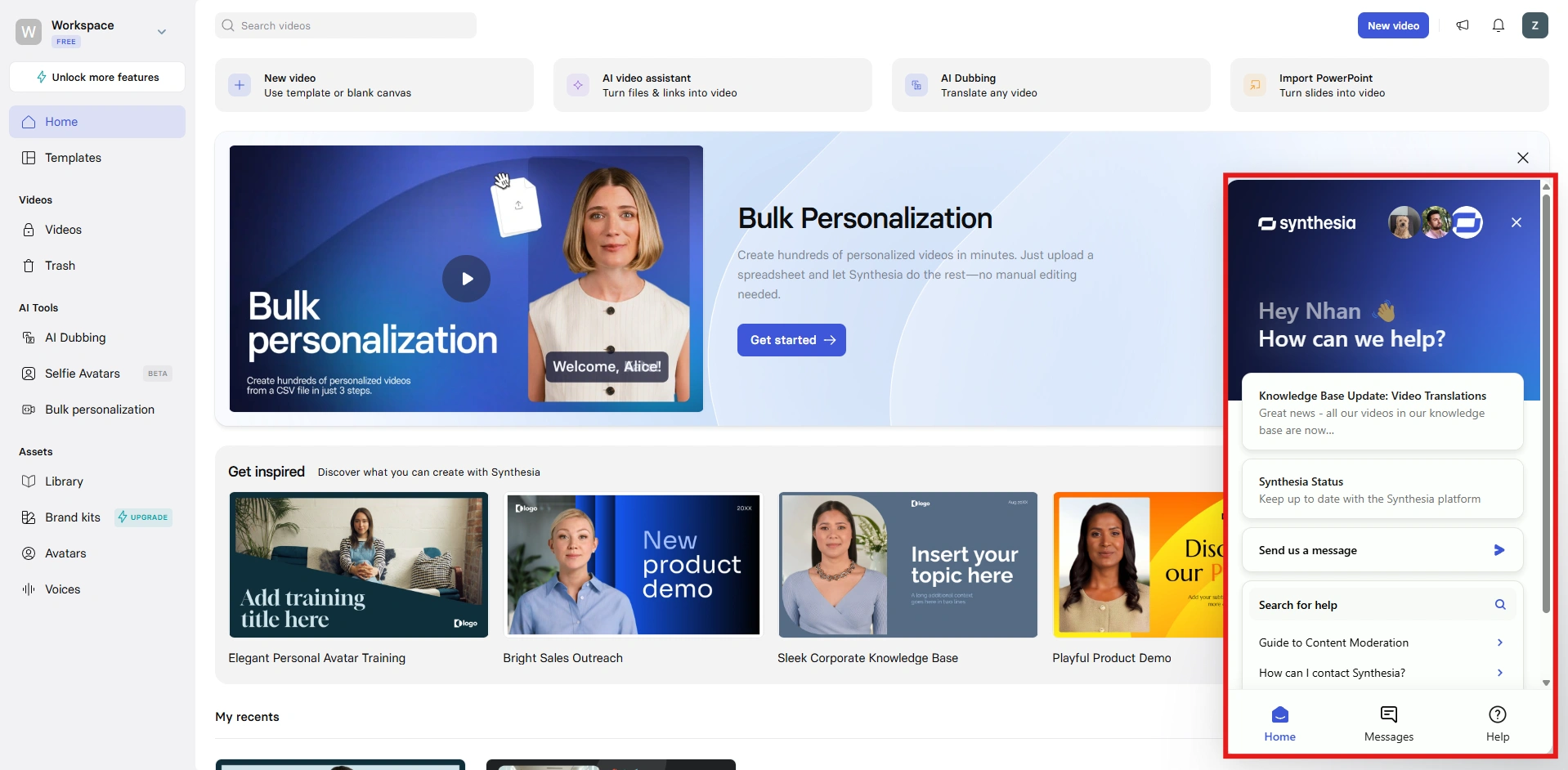Click the help widget scrollbar
The width and height of the screenshot is (1568, 770).
pos(1546,404)
